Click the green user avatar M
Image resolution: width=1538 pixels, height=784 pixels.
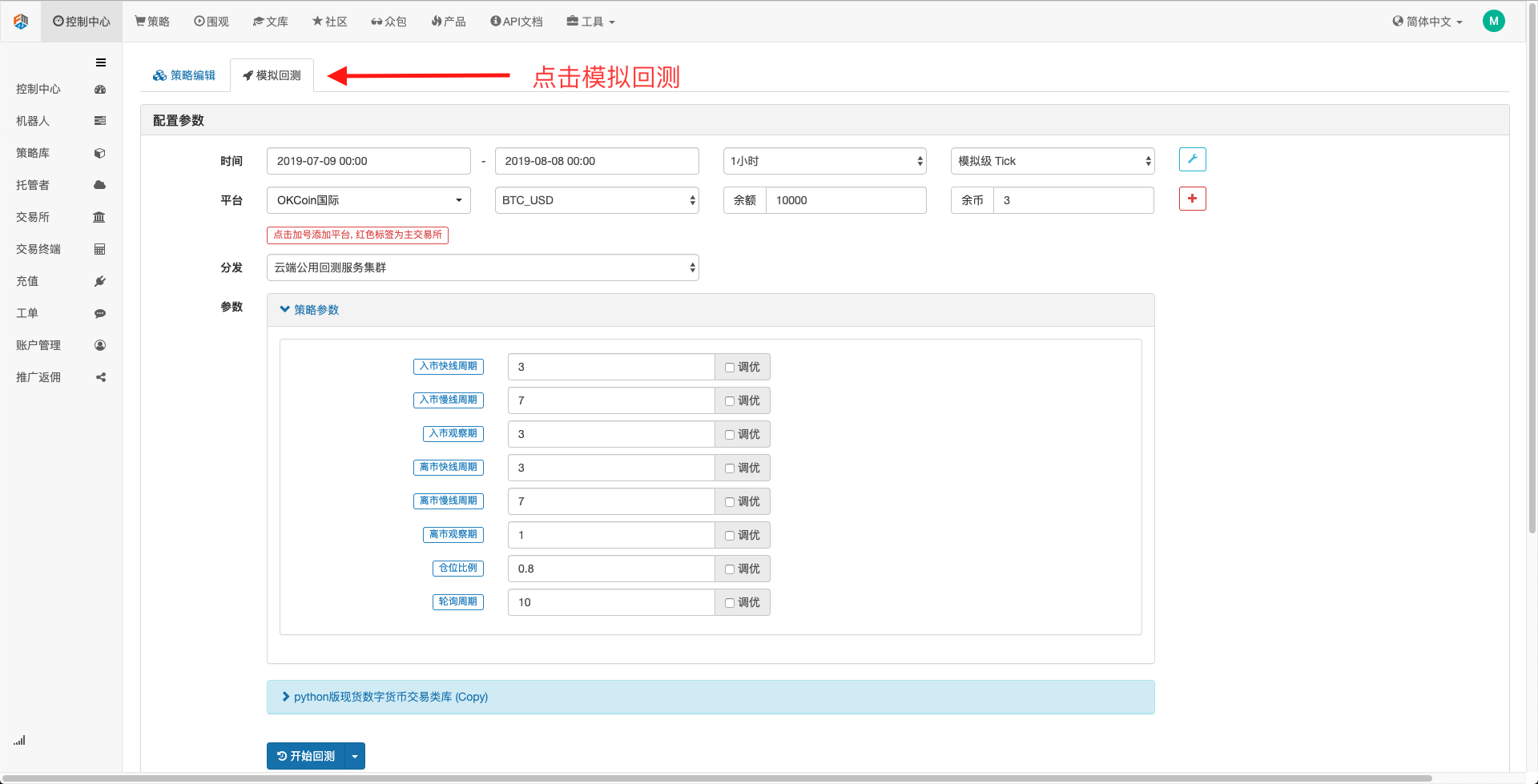[x=1493, y=22]
